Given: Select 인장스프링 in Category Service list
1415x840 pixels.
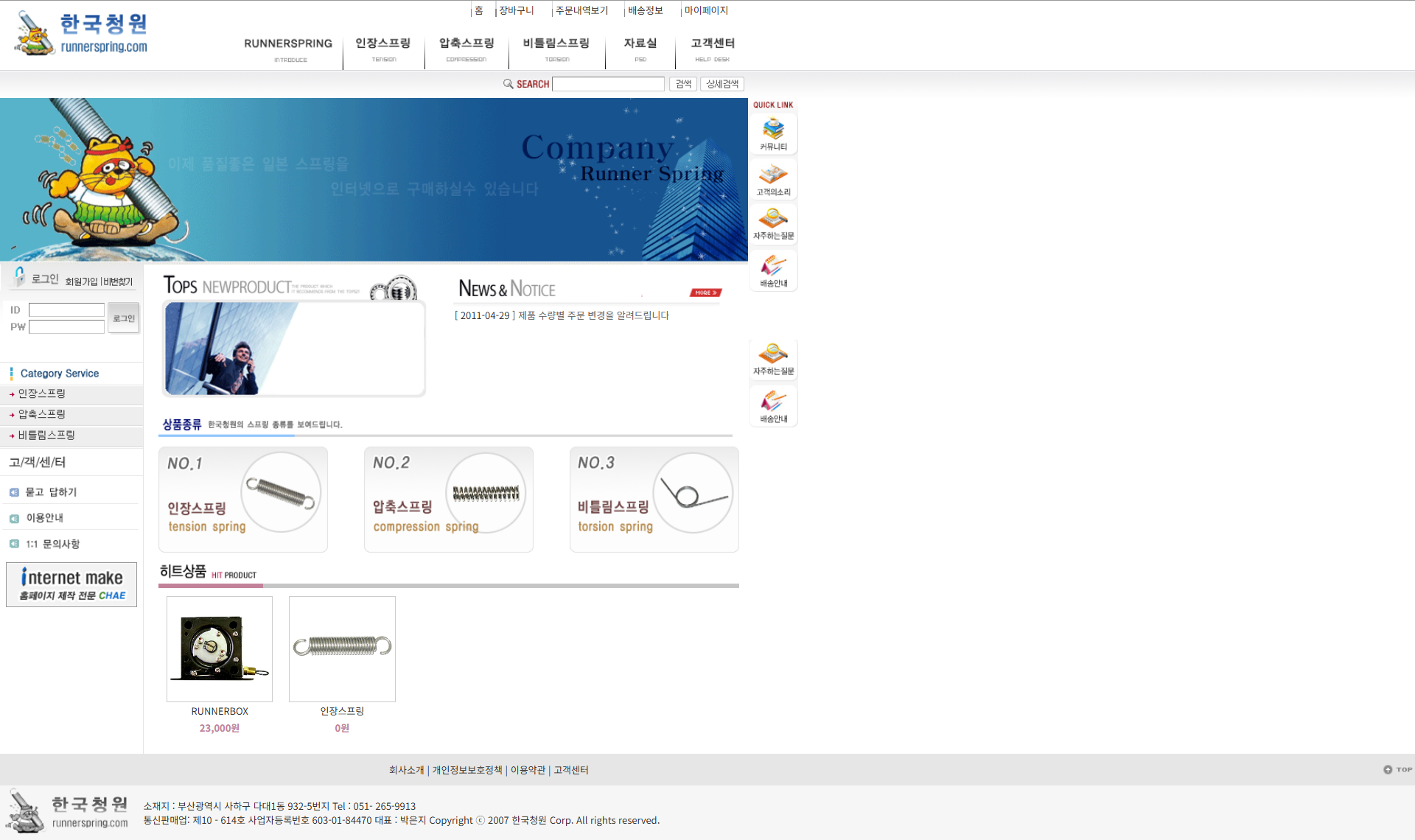Looking at the screenshot, I should tap(42, 394).
